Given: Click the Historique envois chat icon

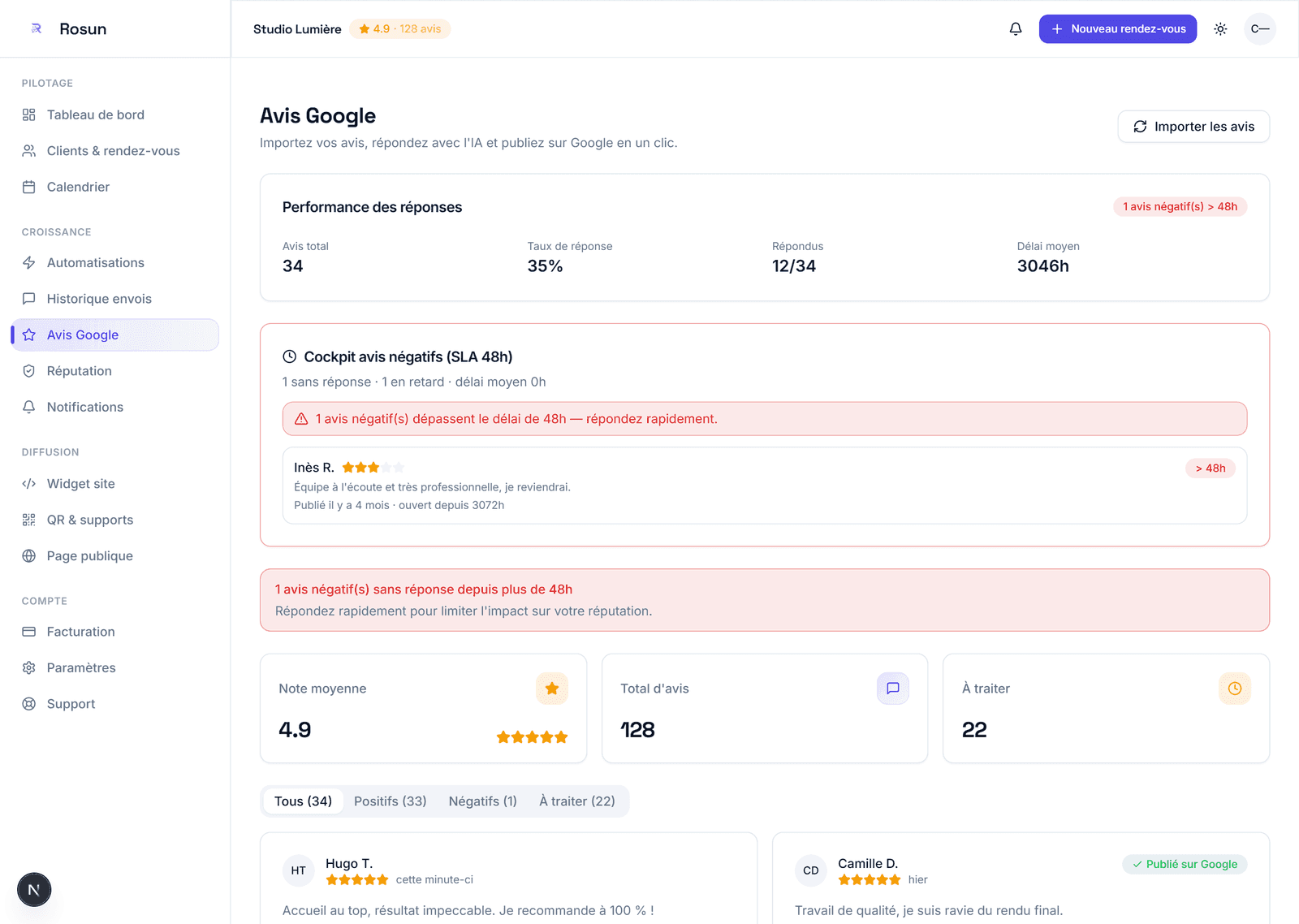Looking at the screenshot, I should click(x=29, y=299).
